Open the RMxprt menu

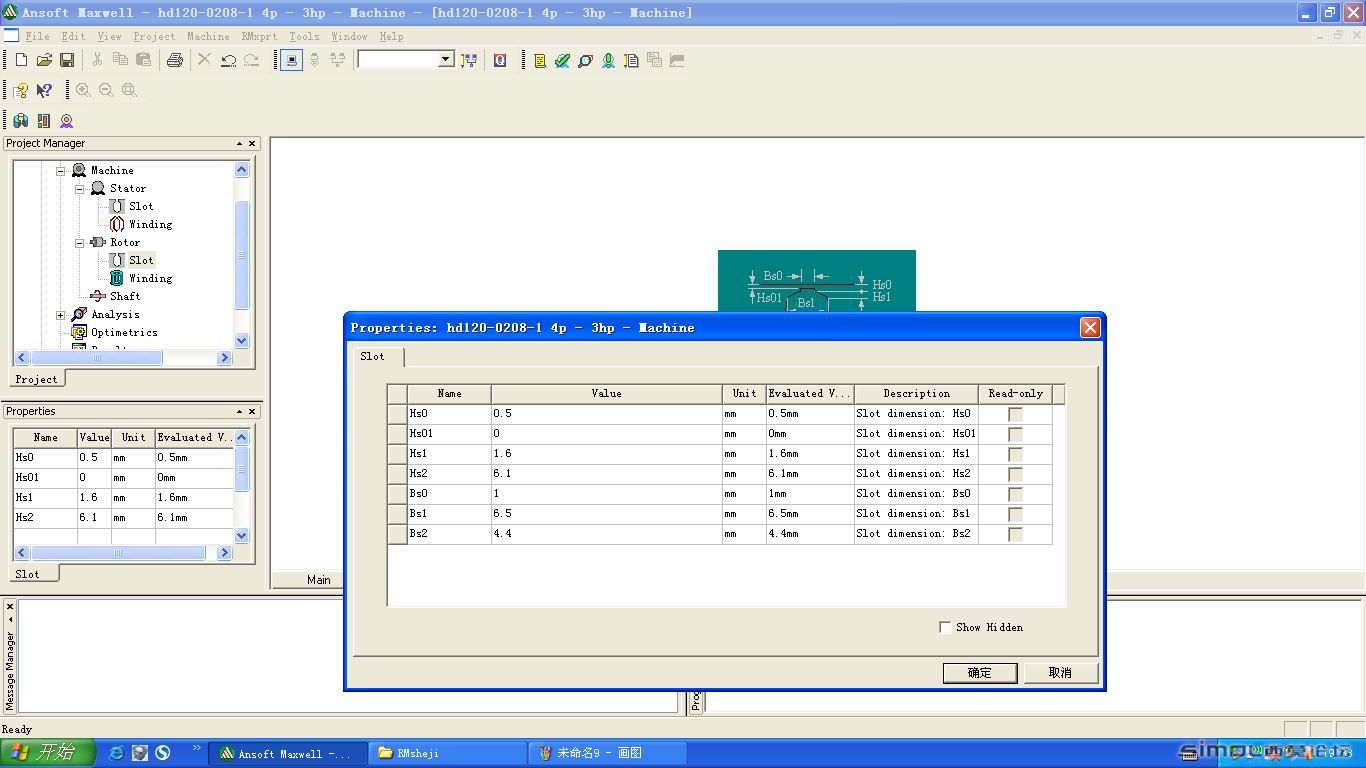coord(259,36)
